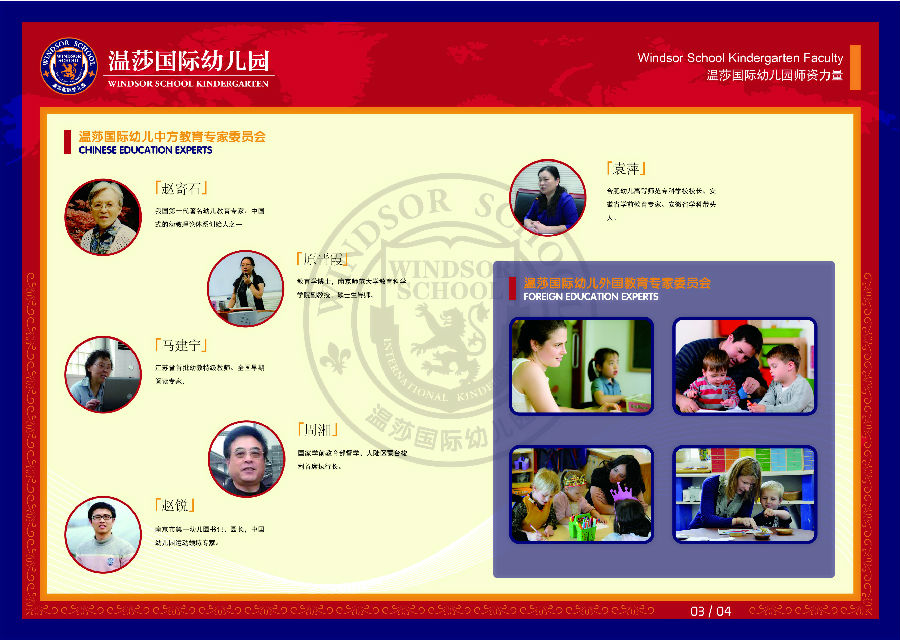Click the header title 温莎国际幼儿园
The height and width of the screenshot is (640, 900).
click(189, 61)
